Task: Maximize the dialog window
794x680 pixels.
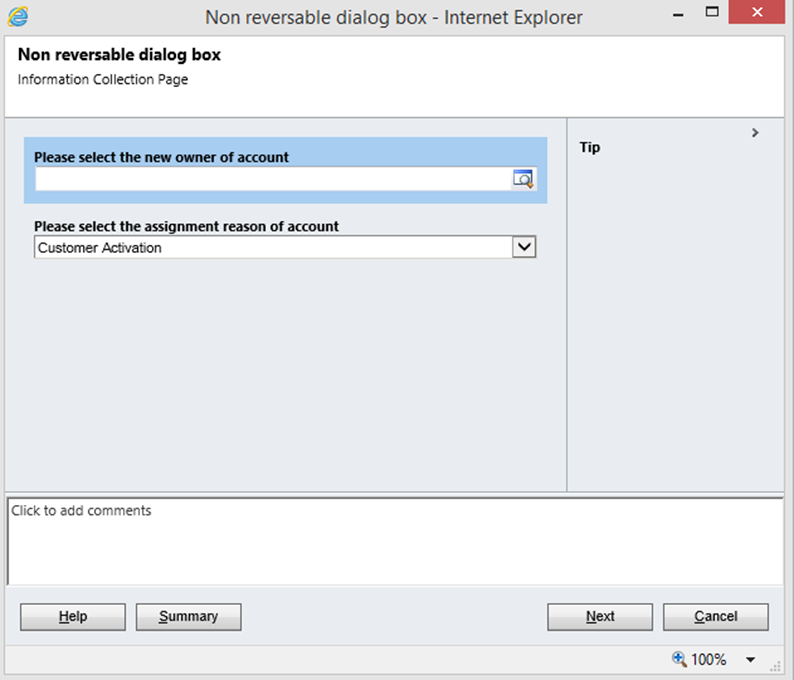Action: pyautogui.click(x=713, y=12)
